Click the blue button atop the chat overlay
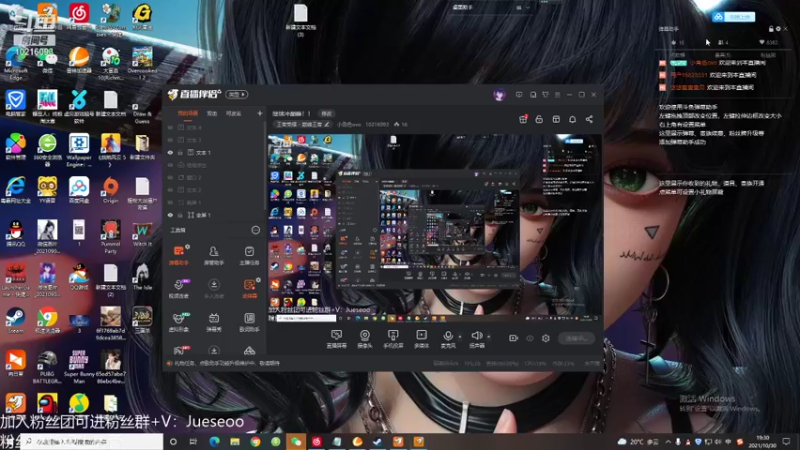Viewport: 800px width, 450px height. pyautogui.click(x=734, y=17)
